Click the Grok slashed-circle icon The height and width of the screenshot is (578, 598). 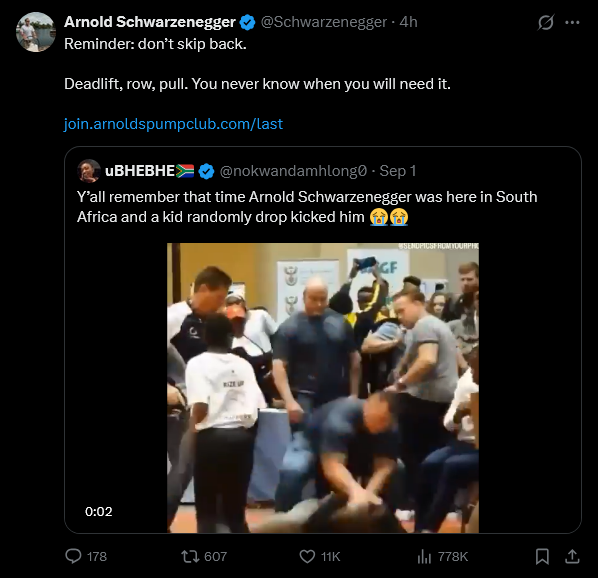click(x=546, y=22)
